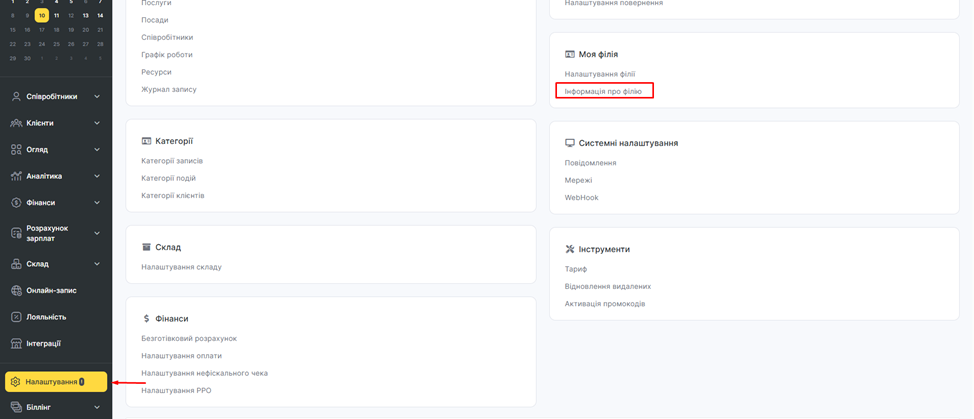
Task: Open Категорії клієнтів link
Action: [172, 196]
